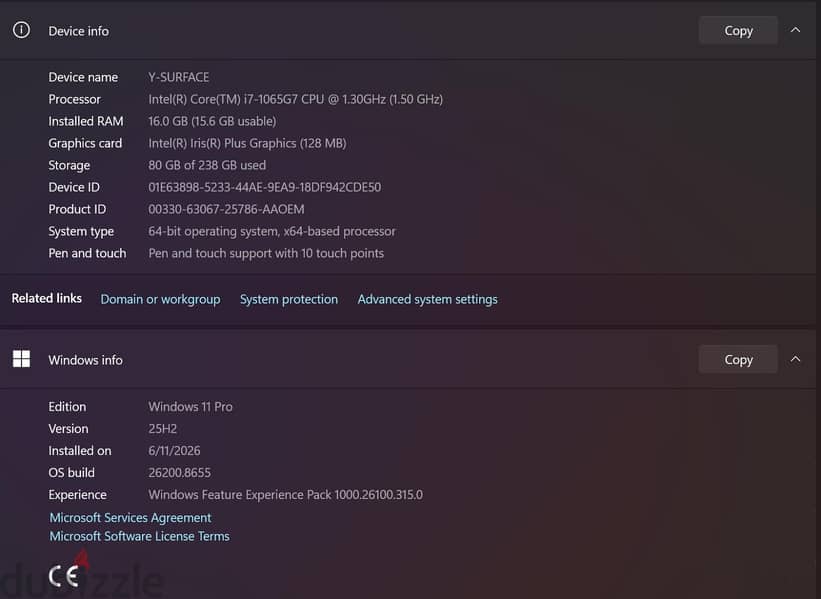Click the Graphics card label
This screenshot has width=821, height=599.
click(85, 143)
